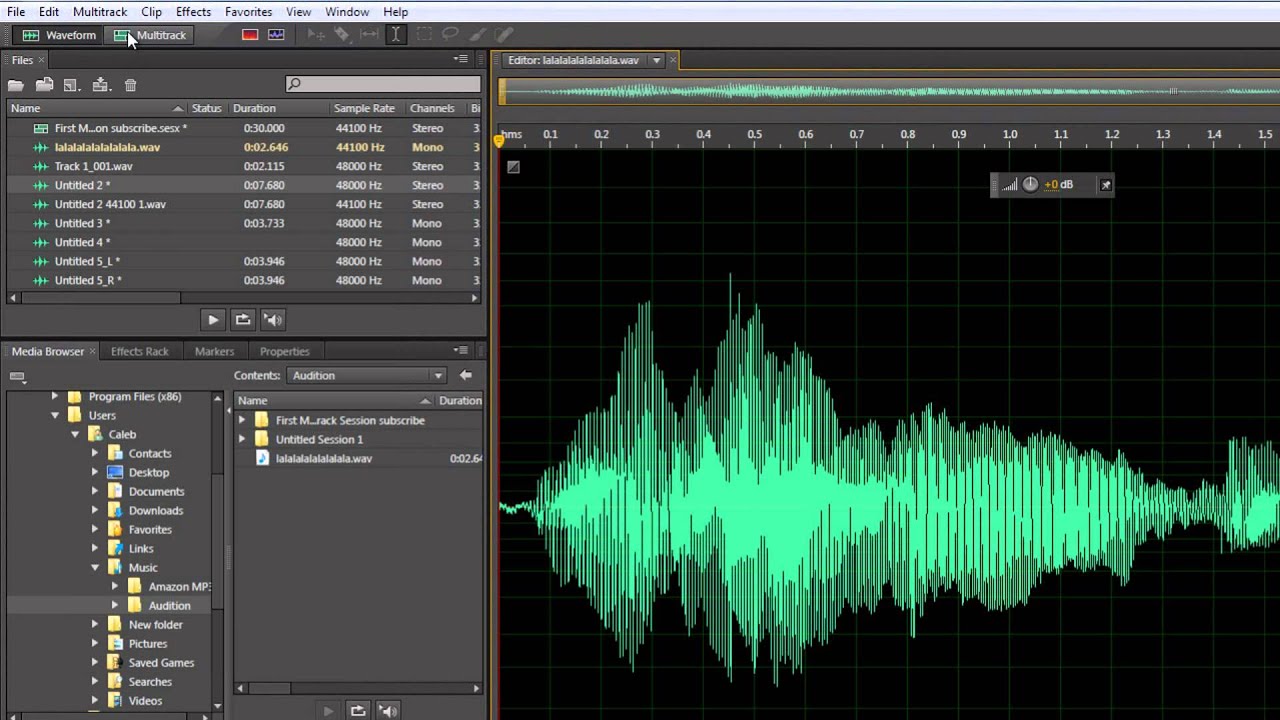Select the Audition folder in tree
1280x720 pixels.
tap(169, 606)
